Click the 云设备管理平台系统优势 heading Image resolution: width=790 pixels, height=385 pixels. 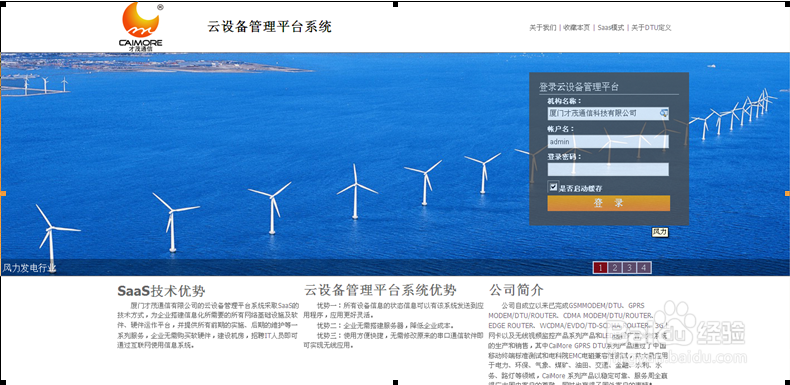click(x=380, y=290)
